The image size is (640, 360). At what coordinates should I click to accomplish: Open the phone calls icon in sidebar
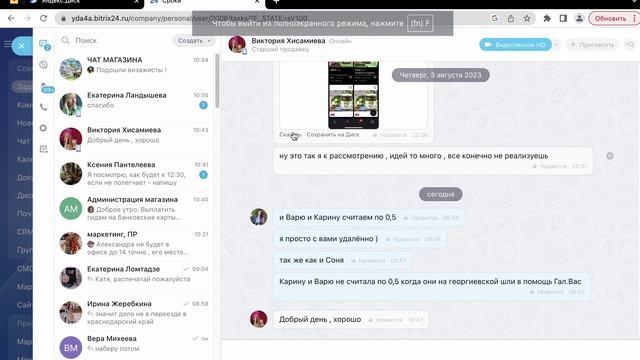(43, 107)
